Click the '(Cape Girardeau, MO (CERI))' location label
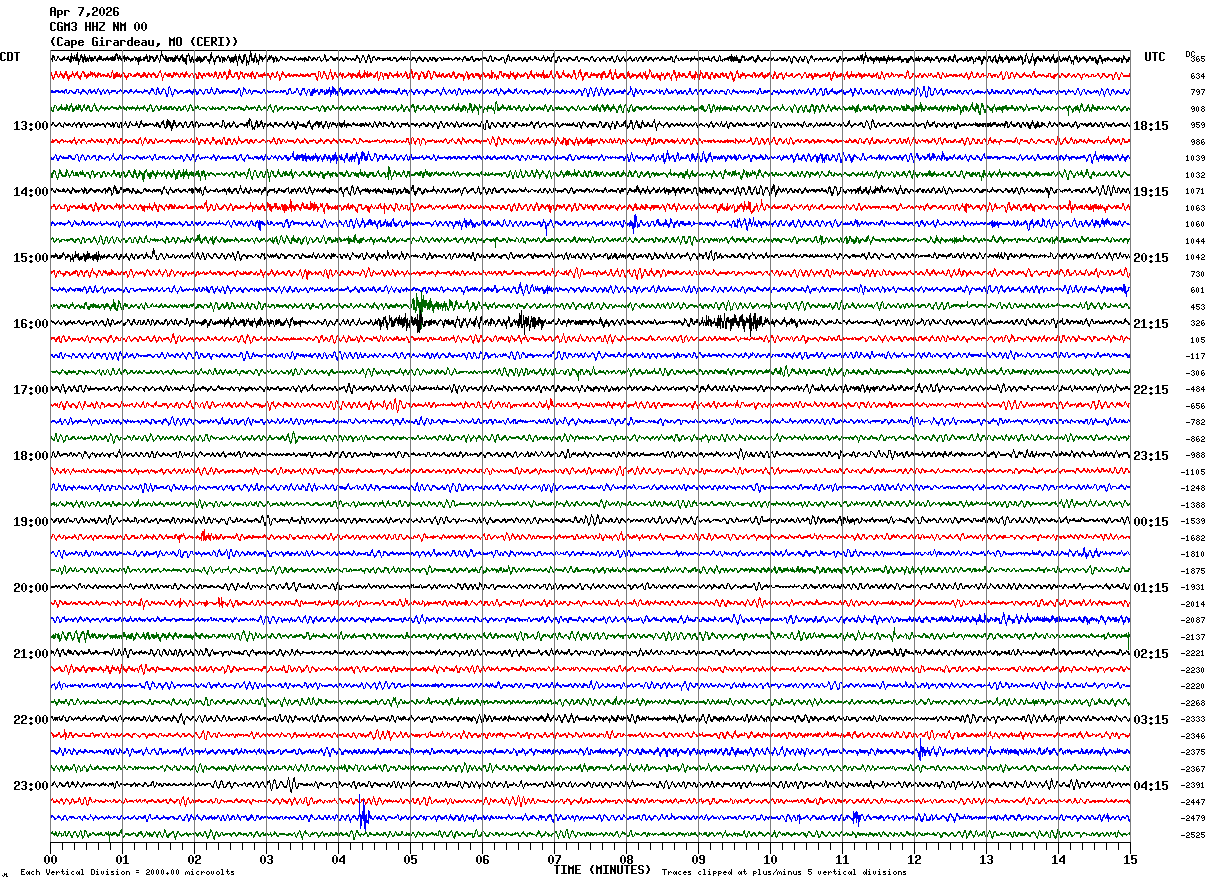The image size is (1210, 886). [144, 42]
